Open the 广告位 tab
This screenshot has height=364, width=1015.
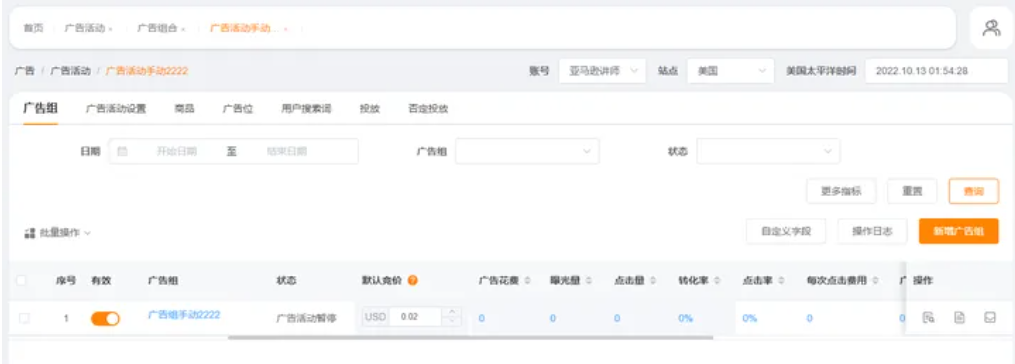coord(238,109)
